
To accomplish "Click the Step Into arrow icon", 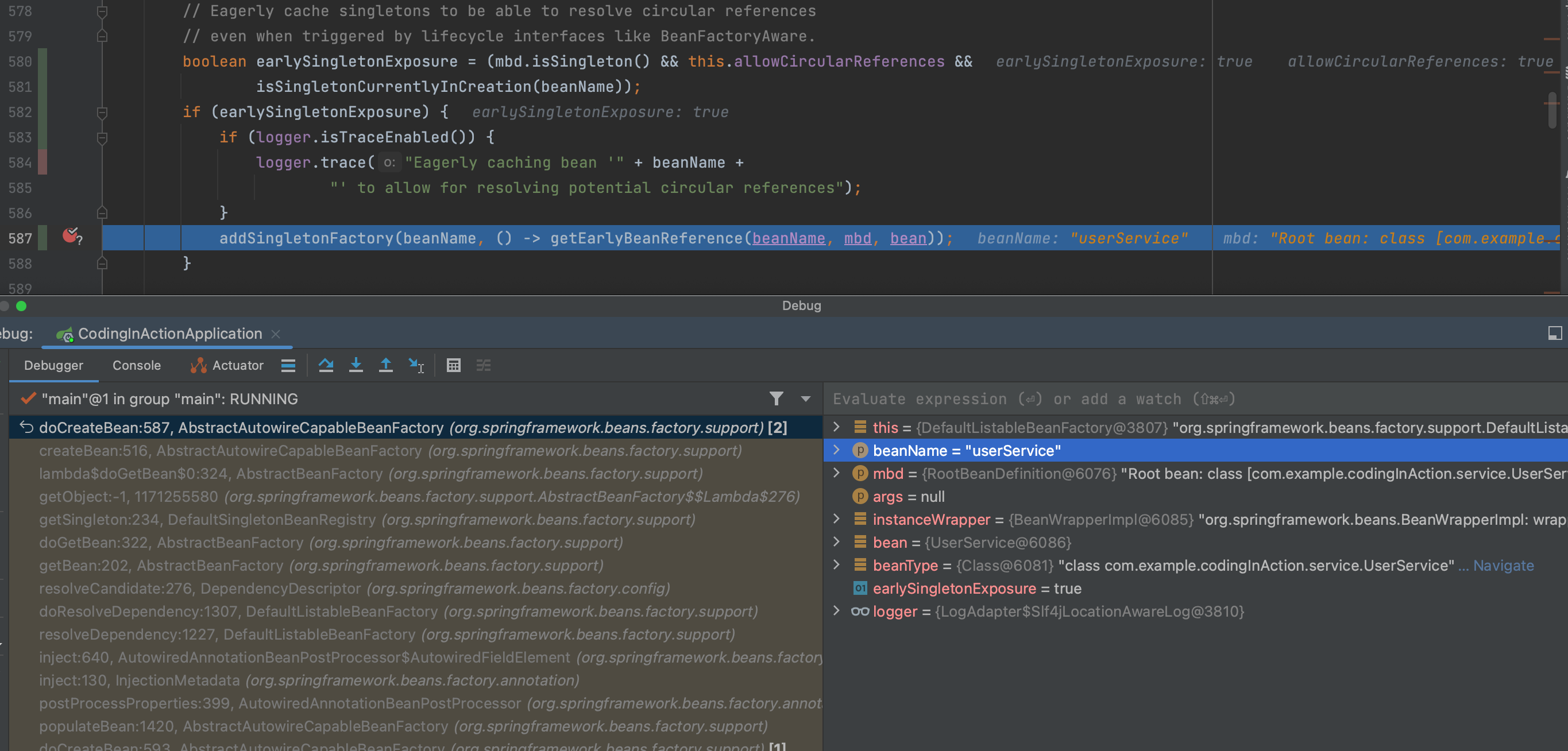I will (x=356, y=365).
